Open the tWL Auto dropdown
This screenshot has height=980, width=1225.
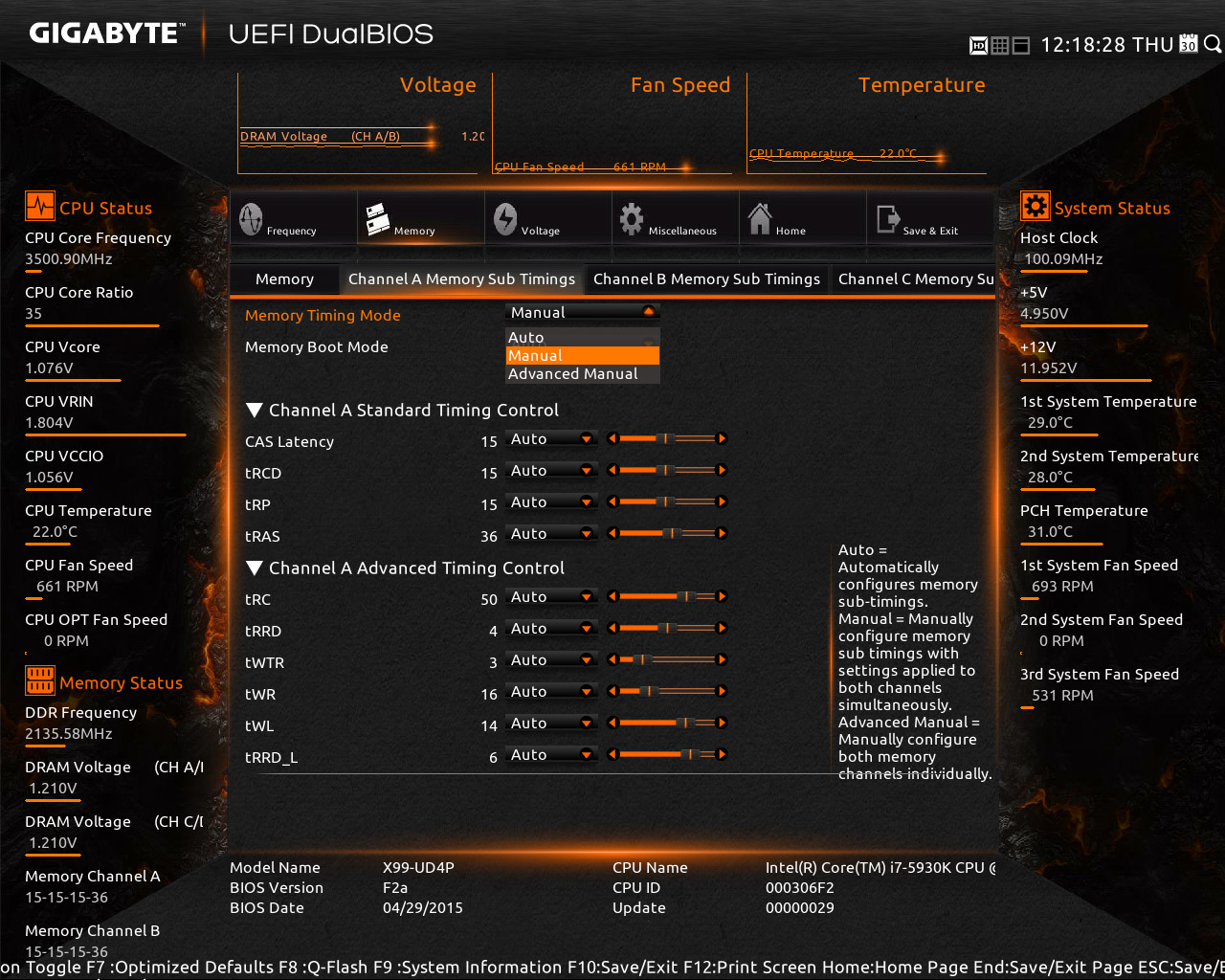(x=551, y=723)
